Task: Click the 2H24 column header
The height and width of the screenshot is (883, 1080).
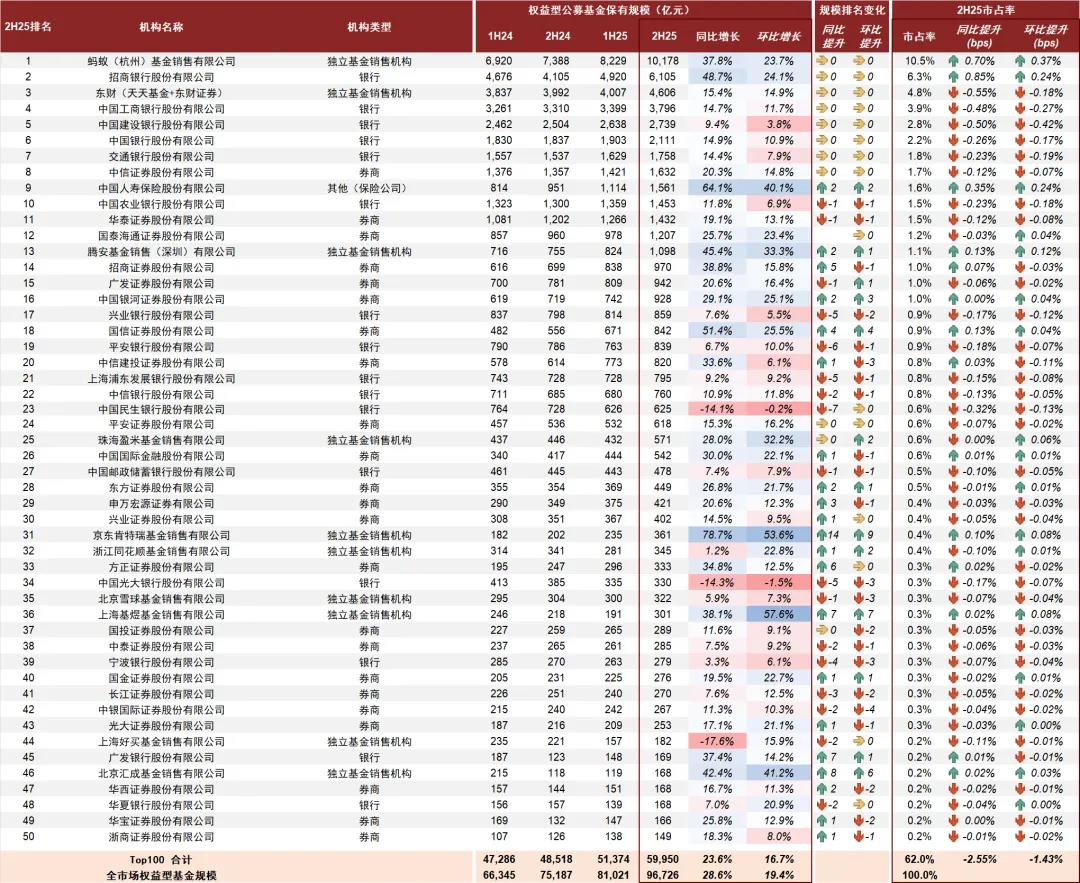Action: point(557,36)
